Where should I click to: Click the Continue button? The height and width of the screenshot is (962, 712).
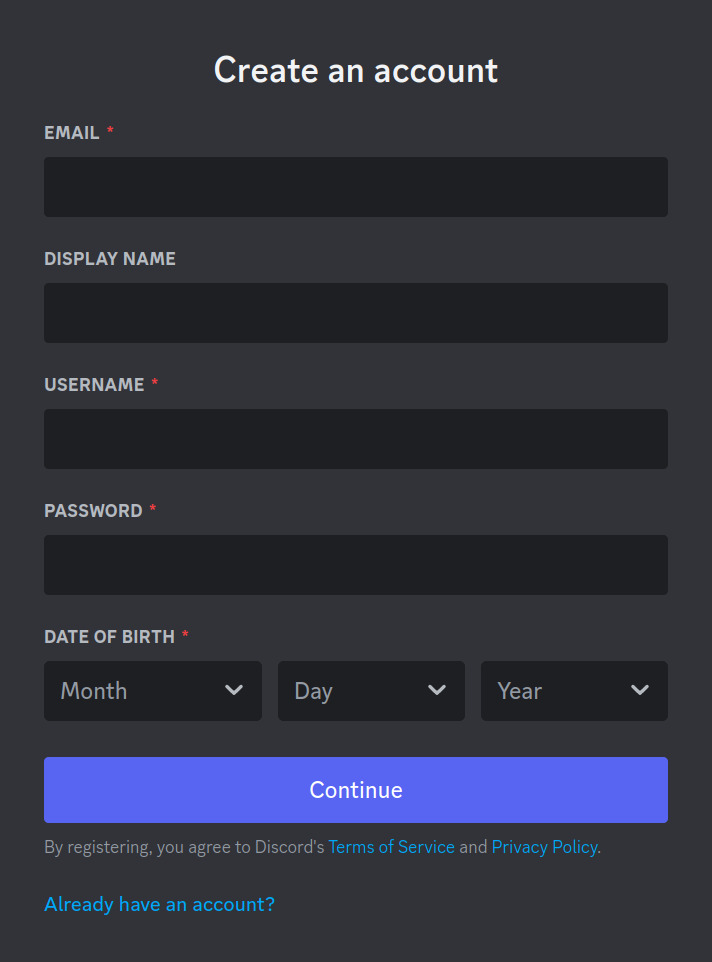[356, 790]
